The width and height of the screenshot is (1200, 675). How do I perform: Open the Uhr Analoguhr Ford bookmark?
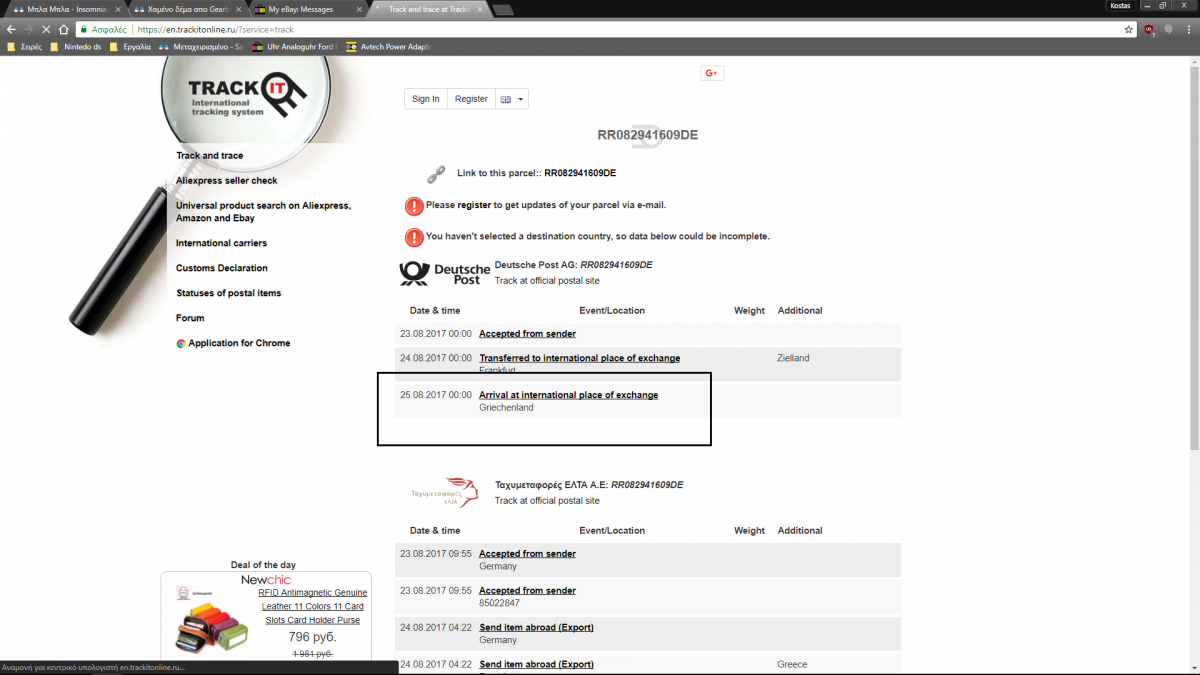[x=294, y=46]
